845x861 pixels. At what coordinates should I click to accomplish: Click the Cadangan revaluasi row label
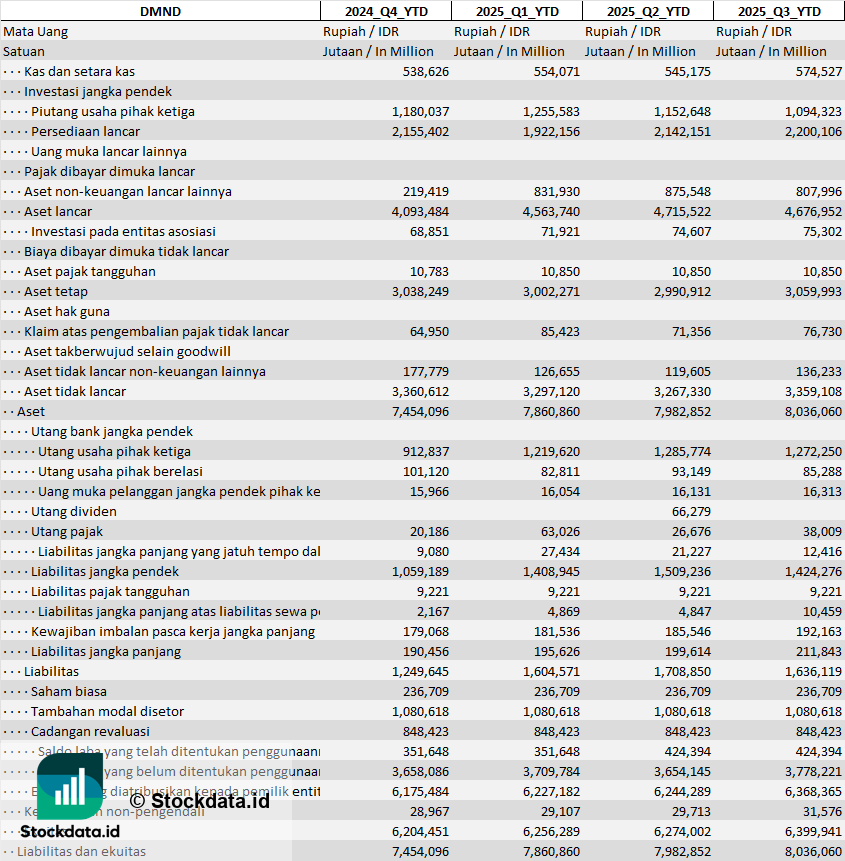click(90, 731)
